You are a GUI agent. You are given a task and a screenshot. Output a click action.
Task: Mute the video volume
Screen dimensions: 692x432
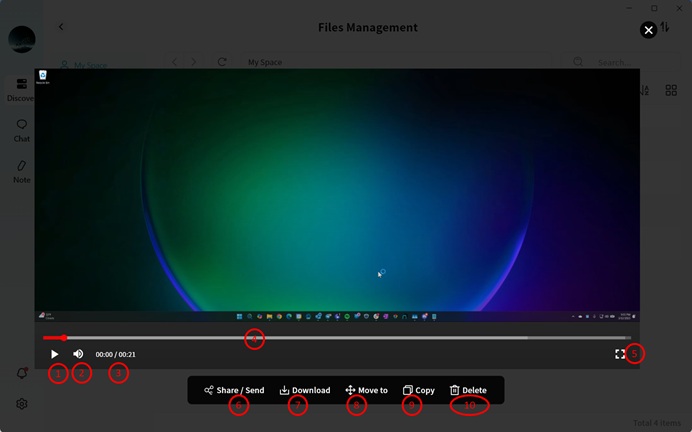point(78,354)
